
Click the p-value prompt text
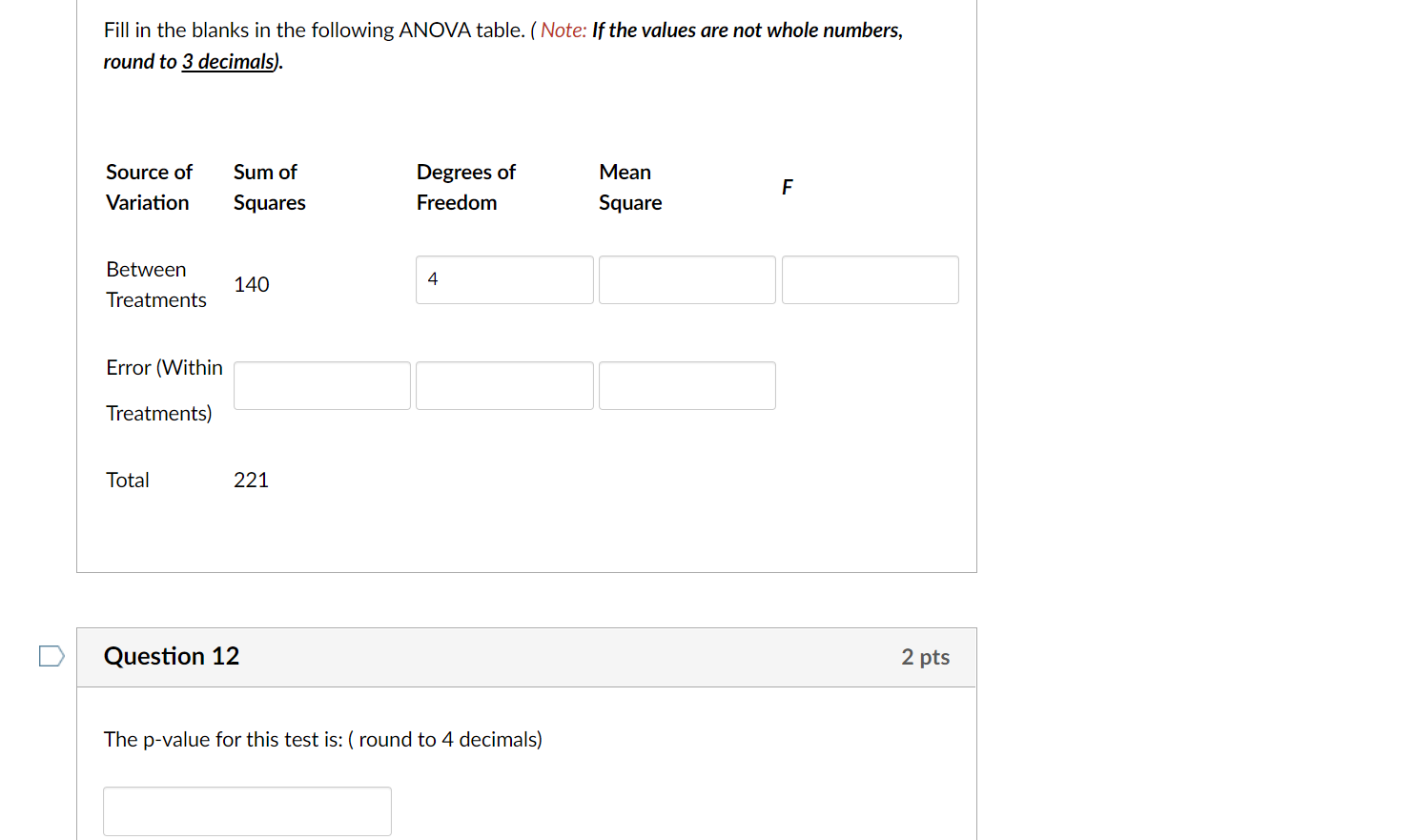tap(323, 739)
